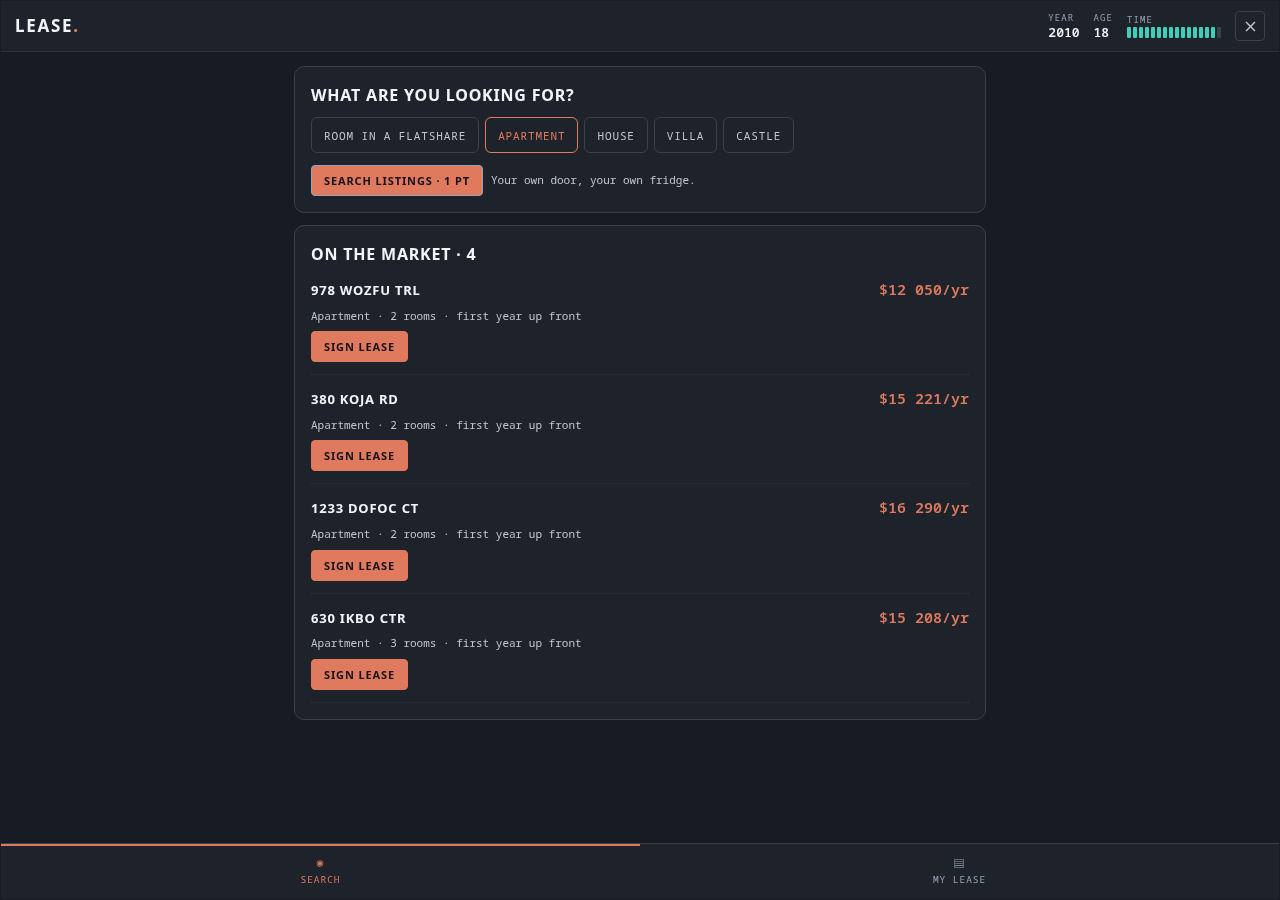Choose the Villa property type

(x=685, y=135)
